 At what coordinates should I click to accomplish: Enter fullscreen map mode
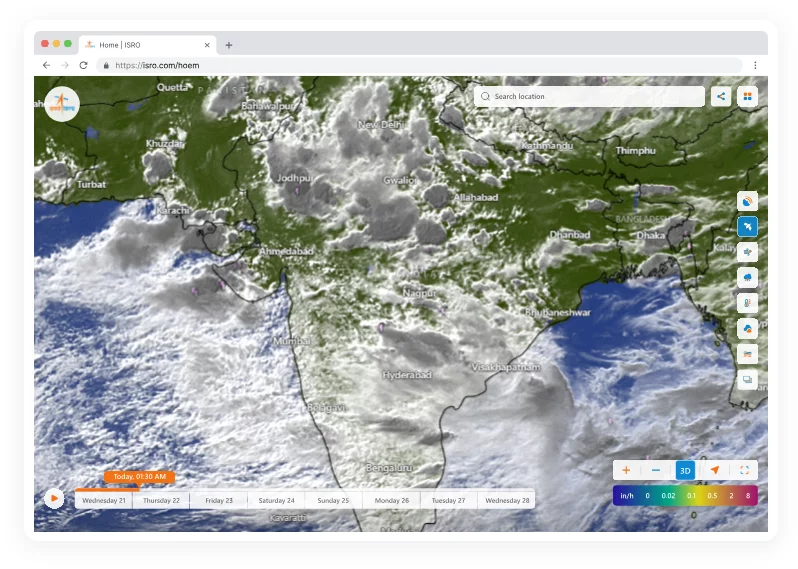744,470
